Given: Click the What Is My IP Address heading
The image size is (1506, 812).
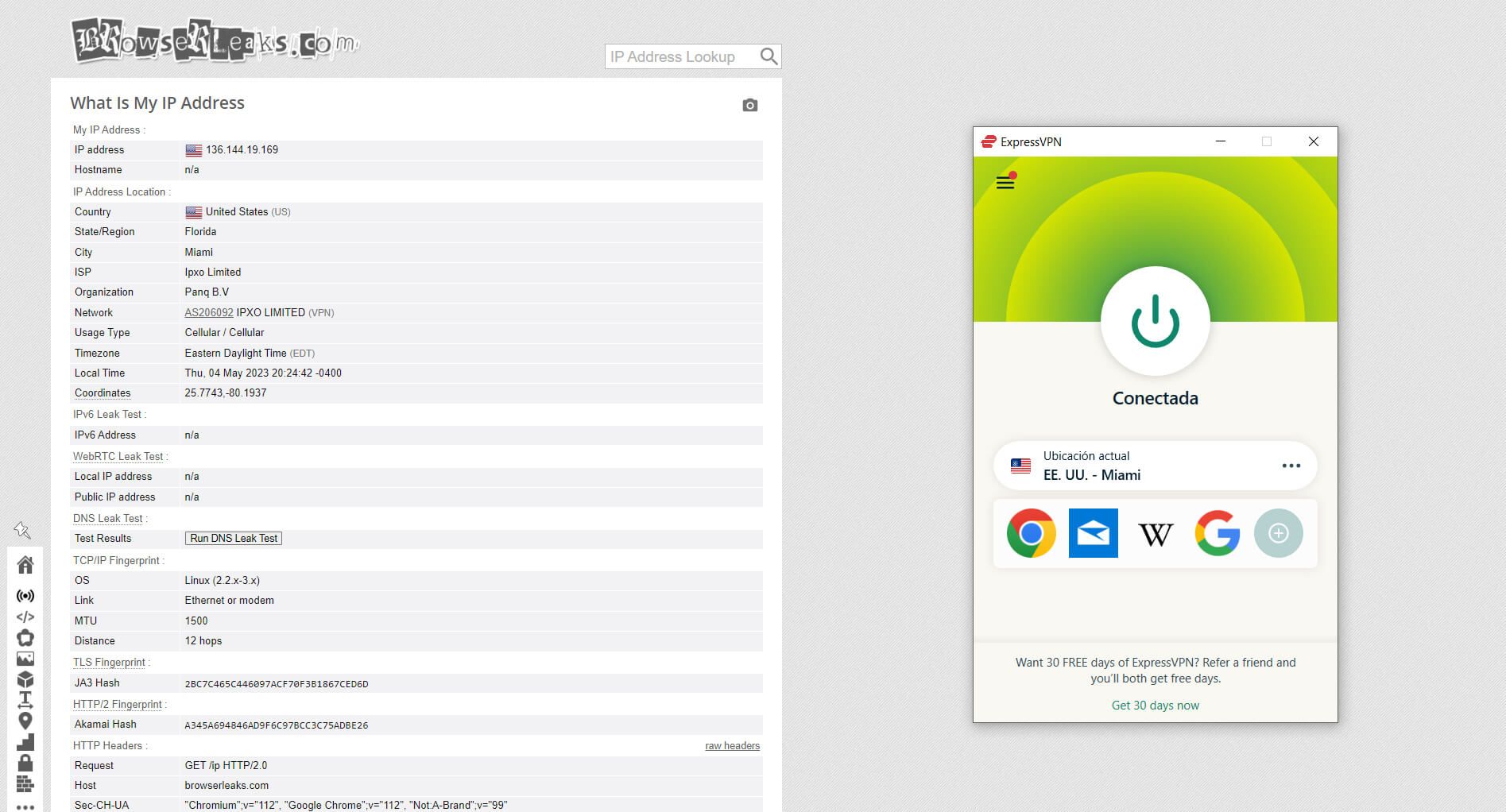Looking at the screenshot, I should pyautogui.click(x=157, y=102).
